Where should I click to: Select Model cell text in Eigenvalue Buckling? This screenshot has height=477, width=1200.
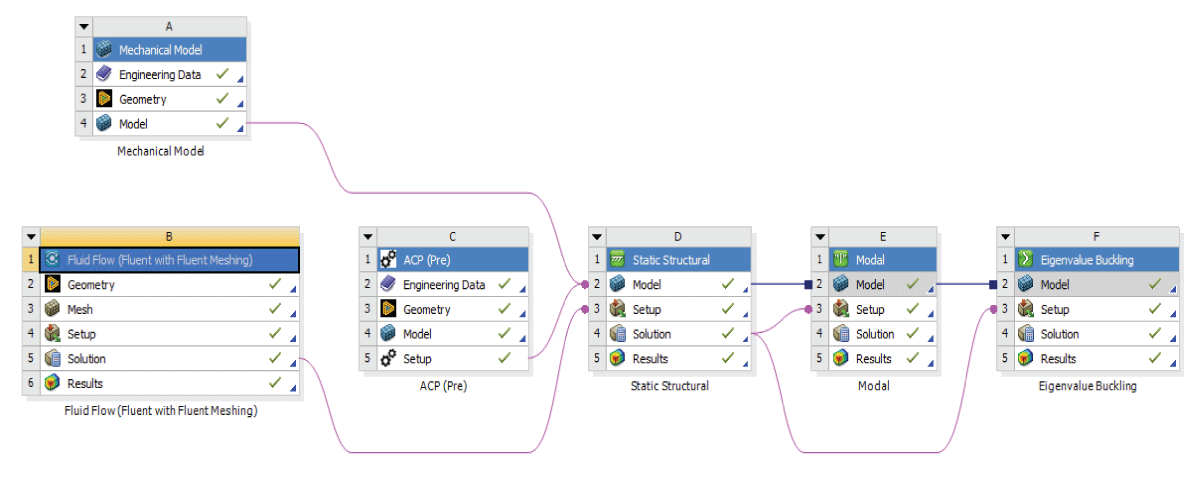pos(1055,285)
